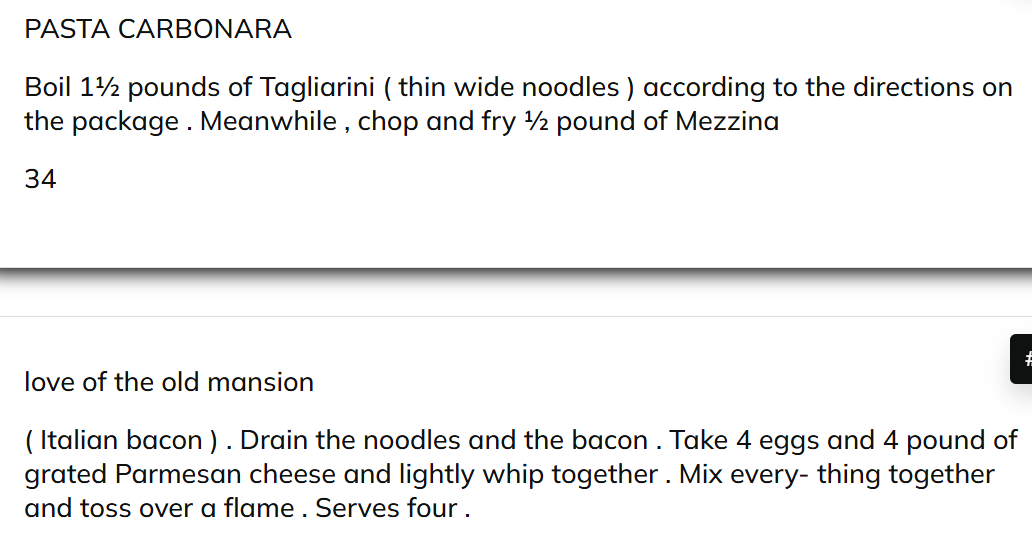Click the '( Italian bacon )' phrase
1032x550 pixels.
[x=121, y=440]
